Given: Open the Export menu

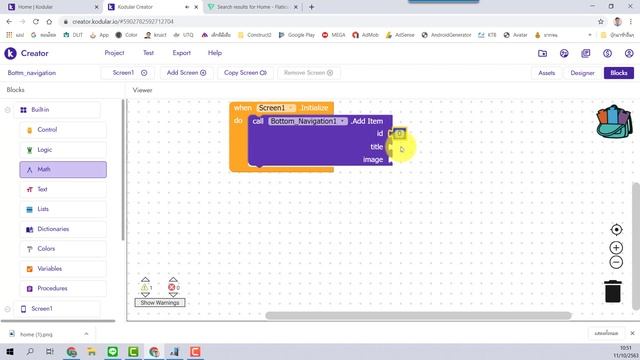Looking at the screenshot, I should click(x=182, y=53).
